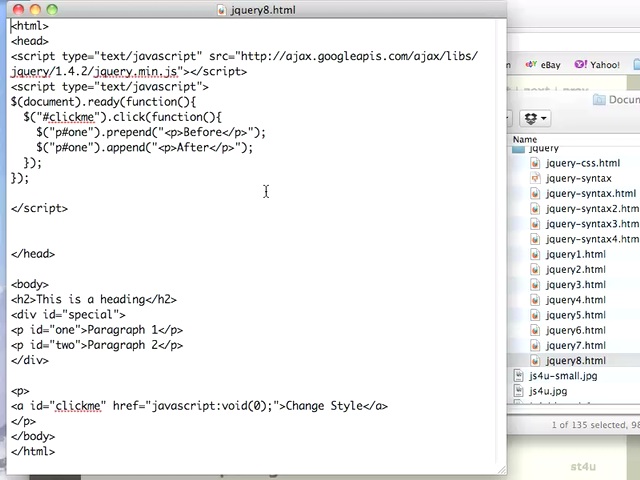Select jquery-syntax4 file icon in Finder
Viewport: 640px width, 480px height.
click(x=535, y=239)
